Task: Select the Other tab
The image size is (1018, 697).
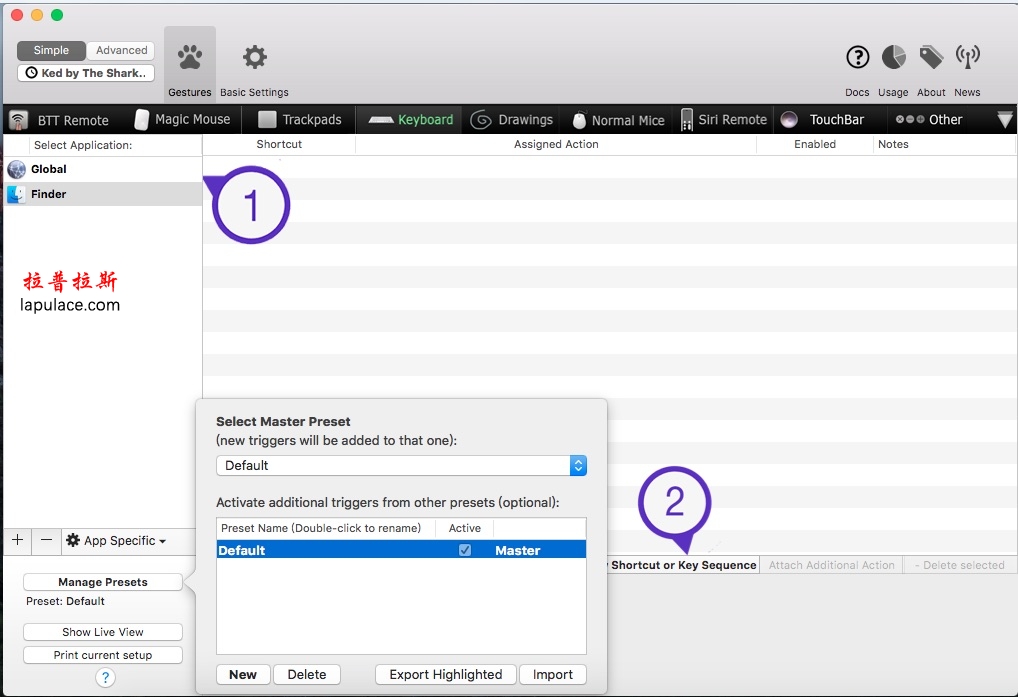Action: [929, 119]
